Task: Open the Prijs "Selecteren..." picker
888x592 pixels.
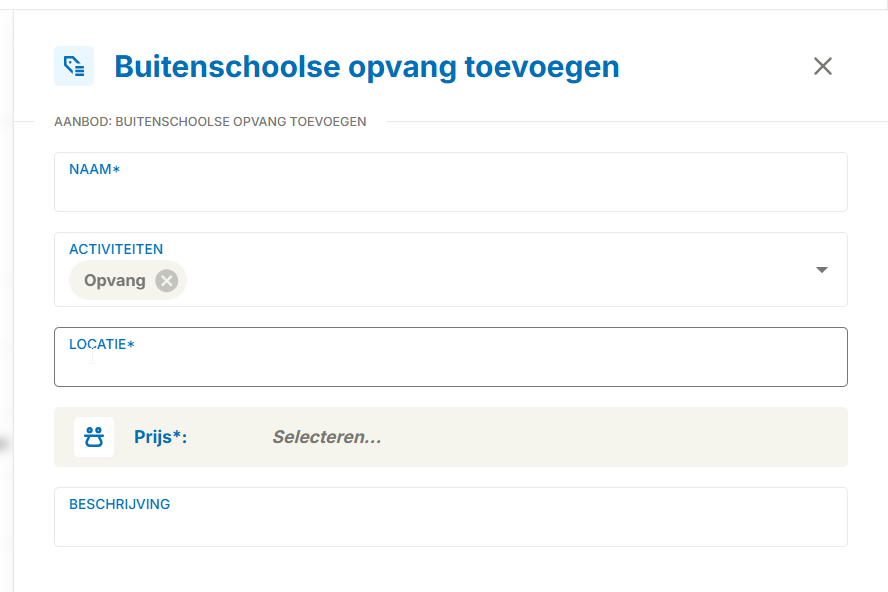Action: pos(326,437)
